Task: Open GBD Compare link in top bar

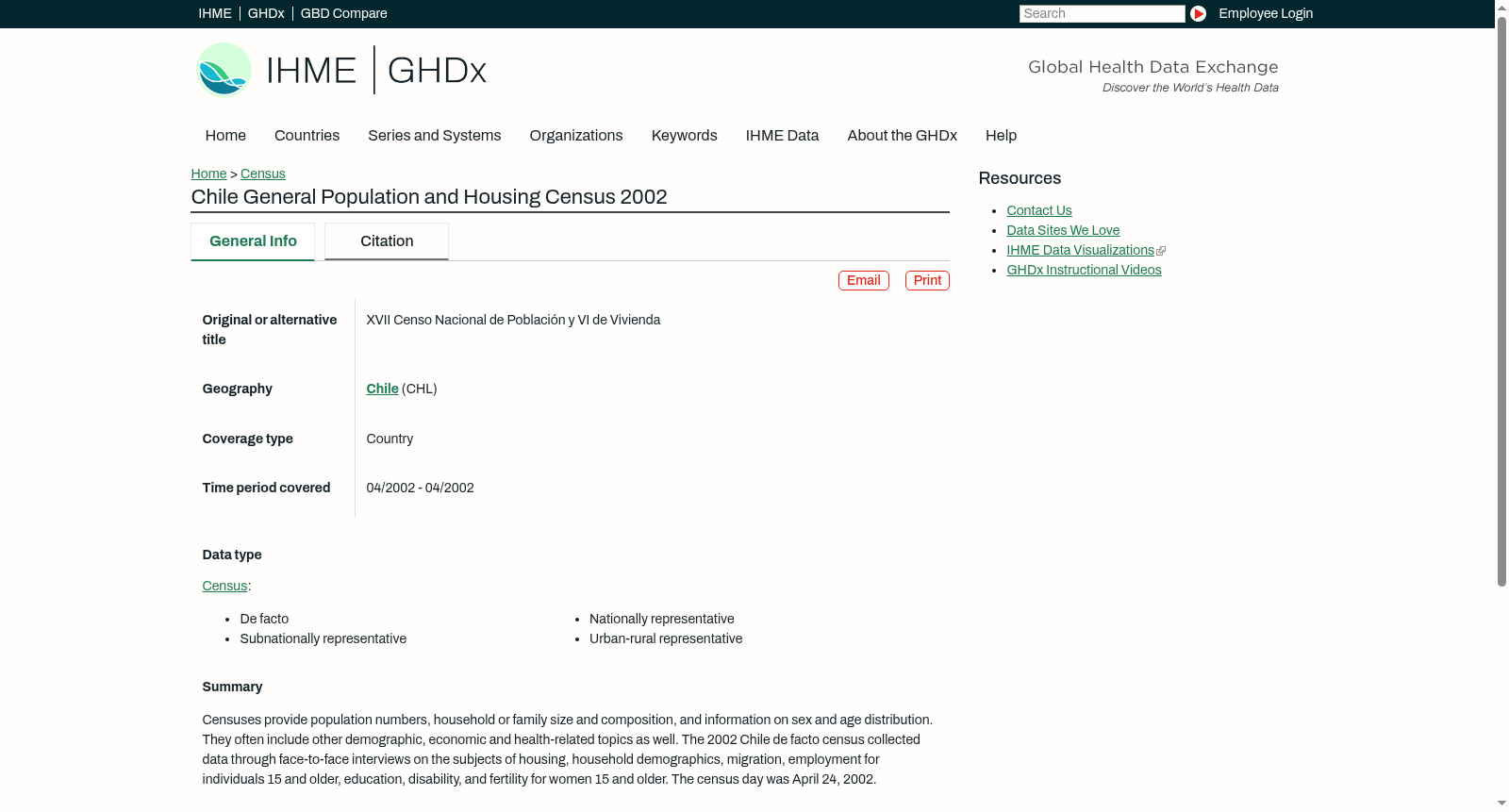Action: click(x=343, y=13)
